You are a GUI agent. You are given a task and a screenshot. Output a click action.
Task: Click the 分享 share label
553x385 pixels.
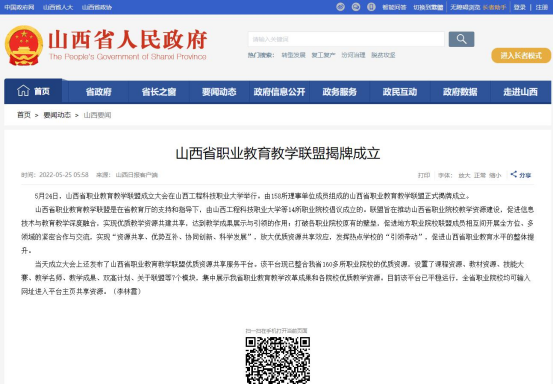click(525, 175)
